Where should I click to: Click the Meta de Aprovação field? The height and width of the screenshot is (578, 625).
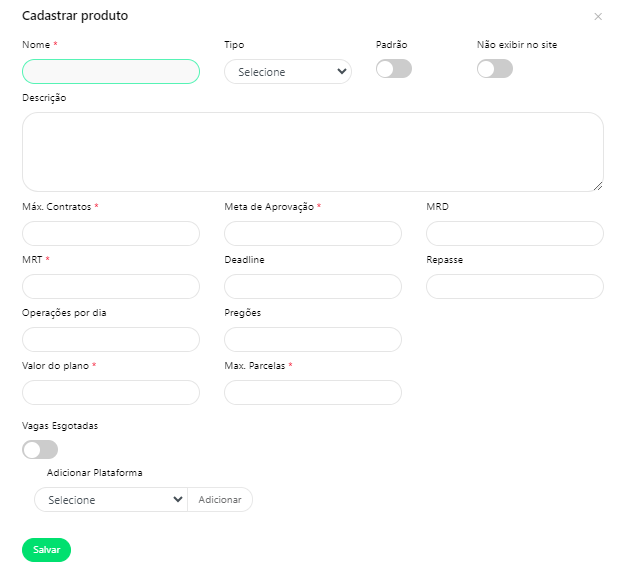(313, 234)
